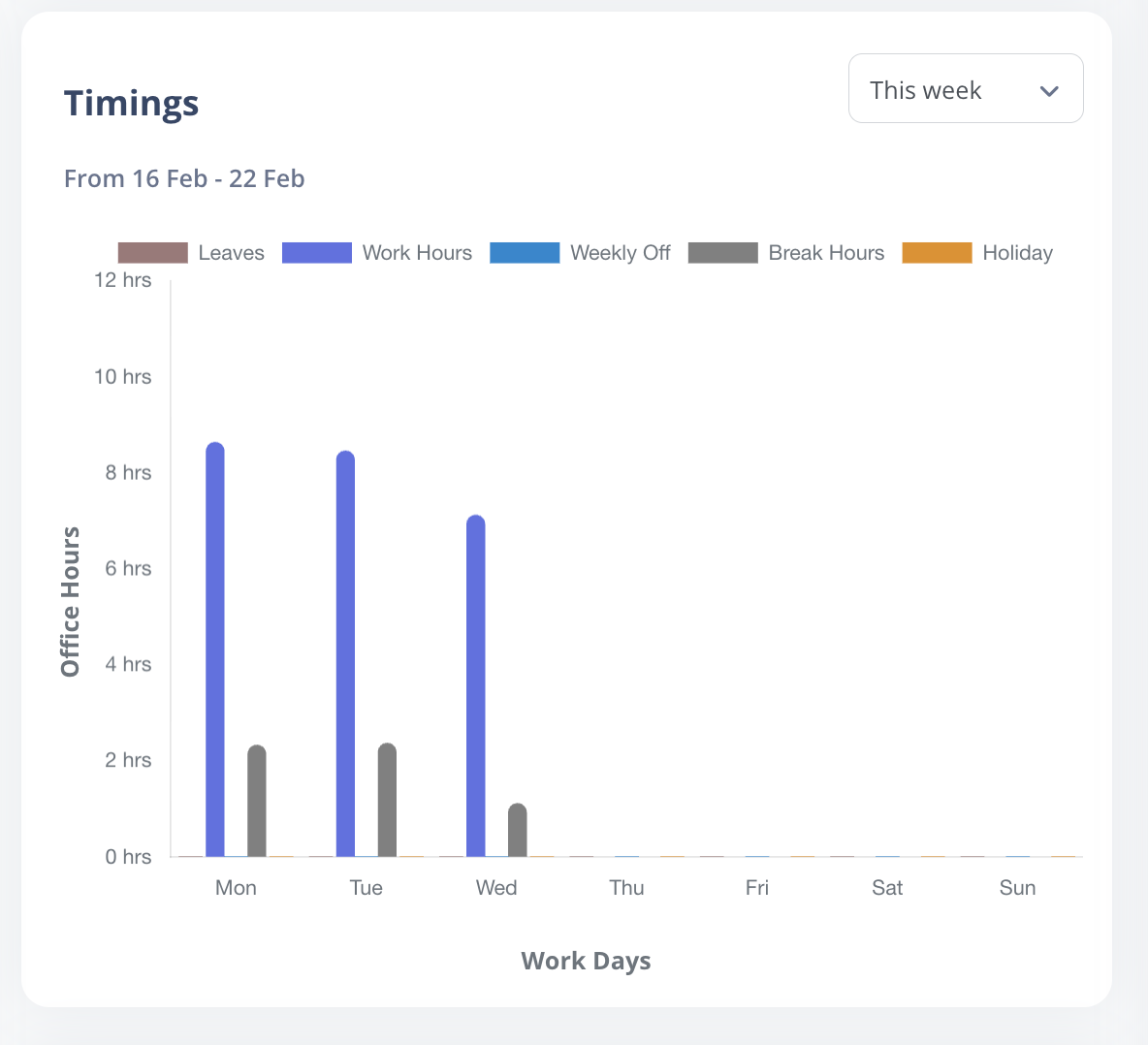
Task: Toggle the Break Hours legend swatch
Action: 723,252
